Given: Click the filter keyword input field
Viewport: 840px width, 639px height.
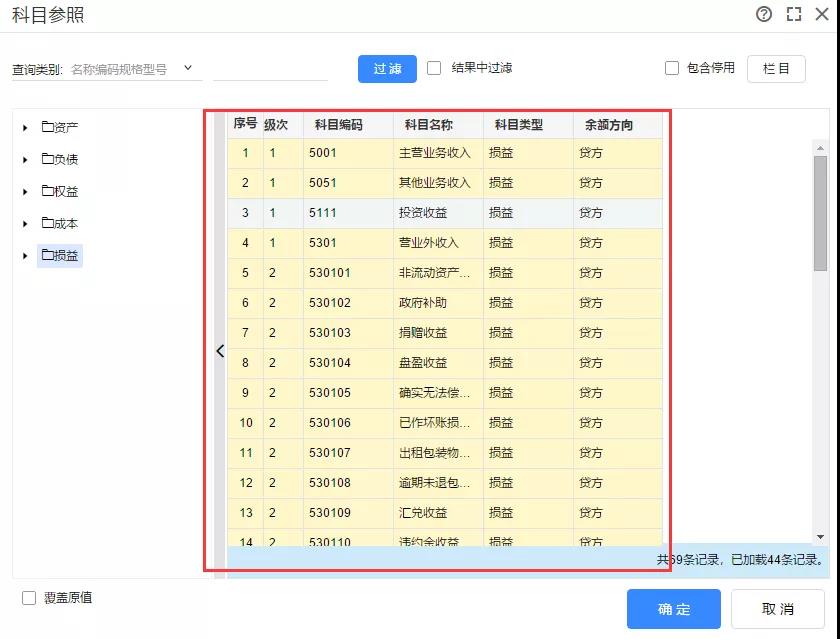Looking at the screenshot, I should 270,69.
